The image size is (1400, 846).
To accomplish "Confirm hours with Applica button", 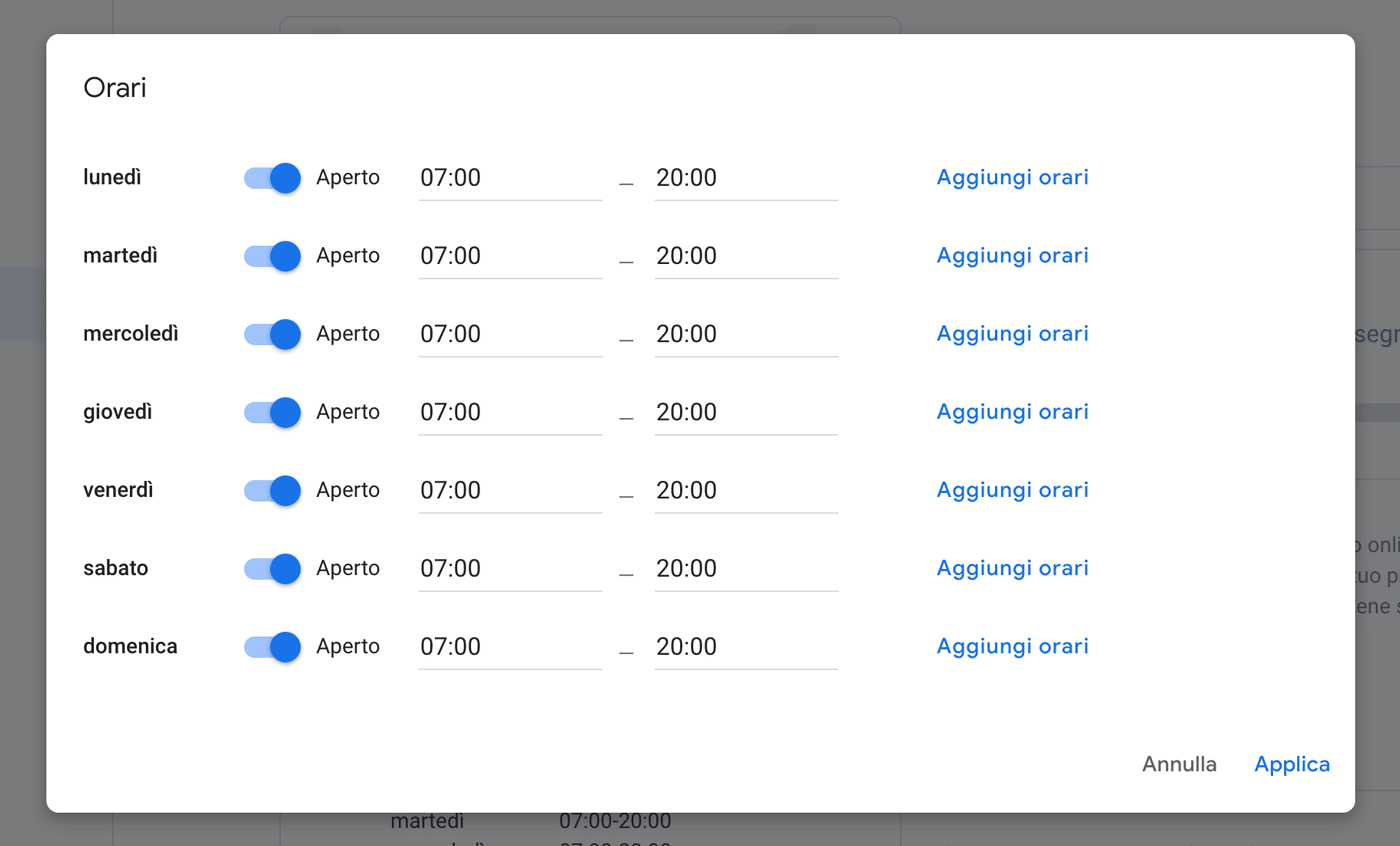I will click(1292, 764).
